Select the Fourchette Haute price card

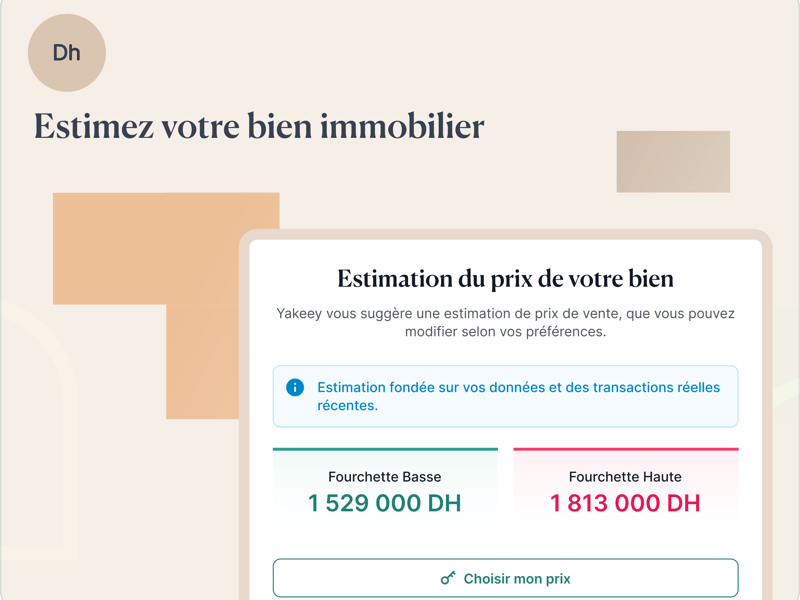click(x=625, y=490)
